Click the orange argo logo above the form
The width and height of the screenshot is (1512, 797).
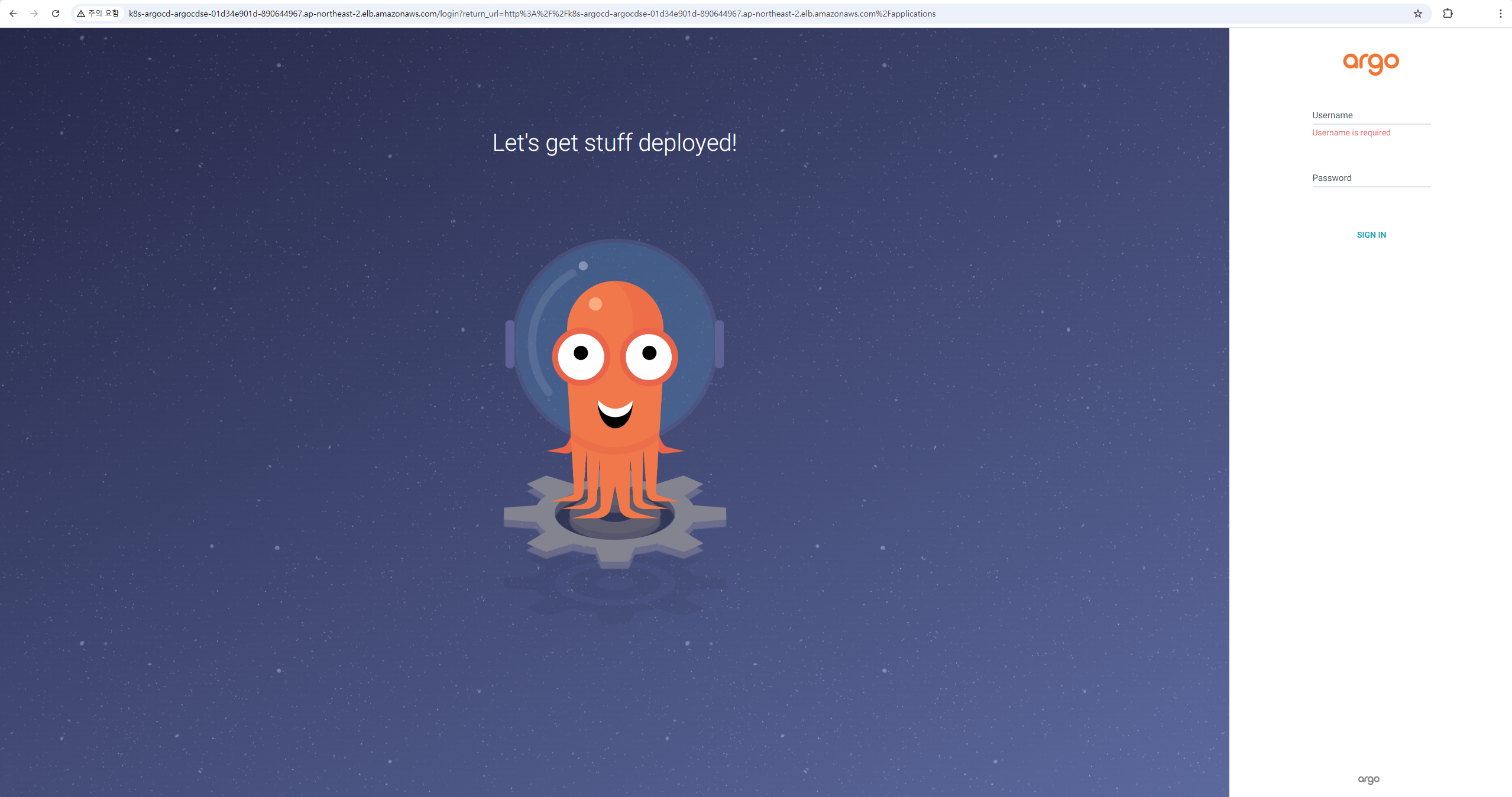click(1371, 63)
